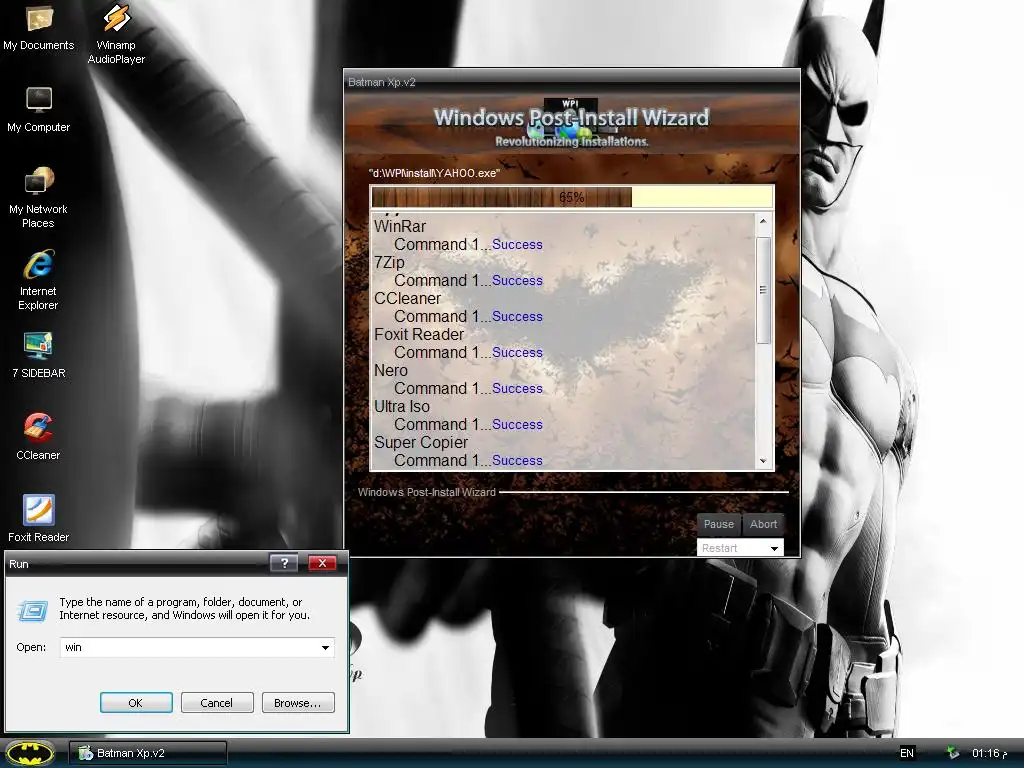The image size is (1024, 768).
Task: Open Internet Explorer desktop shortcut
Action: tap(39, 280)
